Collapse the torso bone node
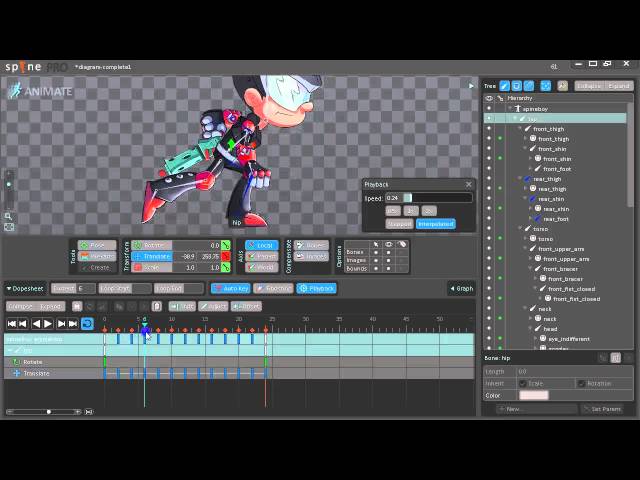This screenshot has width=640, height=480. [x=520, y=229]
